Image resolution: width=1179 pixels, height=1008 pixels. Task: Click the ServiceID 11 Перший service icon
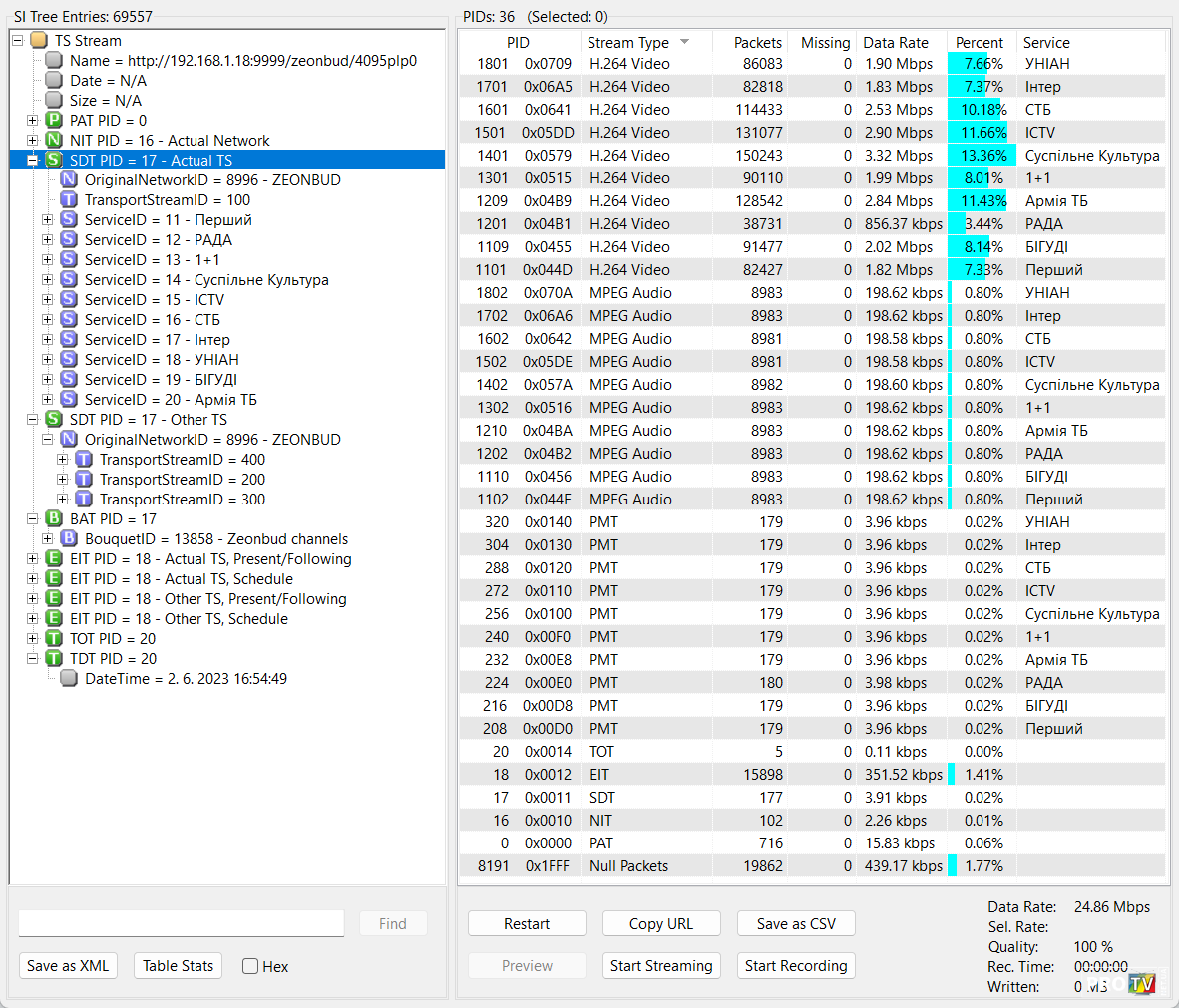click(69, 219)
